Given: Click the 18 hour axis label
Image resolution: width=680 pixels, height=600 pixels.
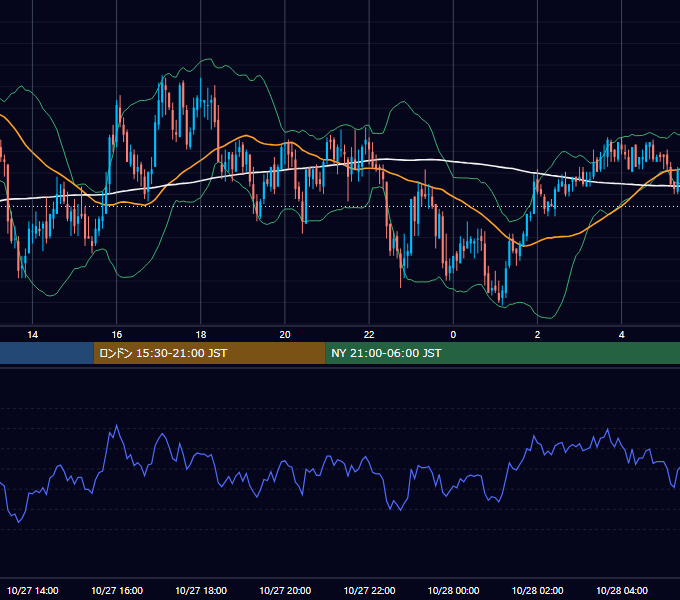Looking at the screenshot, I should click(201, 335).
